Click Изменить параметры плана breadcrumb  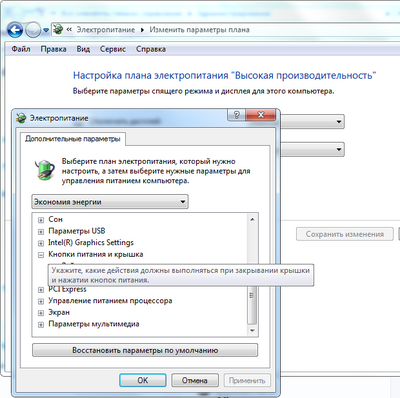click(199, 30)
